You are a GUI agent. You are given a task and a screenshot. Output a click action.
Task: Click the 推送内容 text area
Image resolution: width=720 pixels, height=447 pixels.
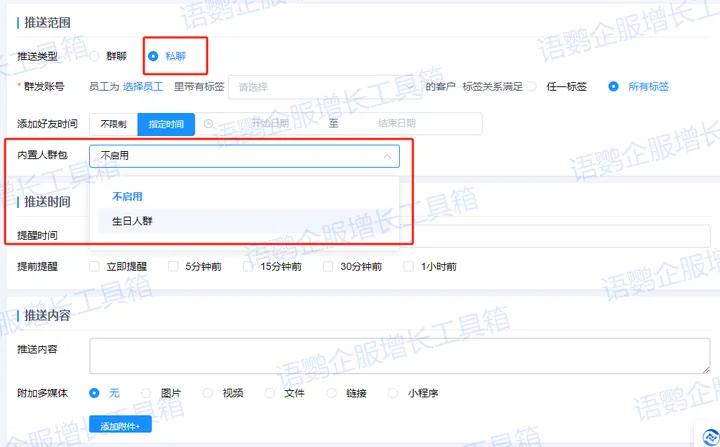click(x=399, y=356)
